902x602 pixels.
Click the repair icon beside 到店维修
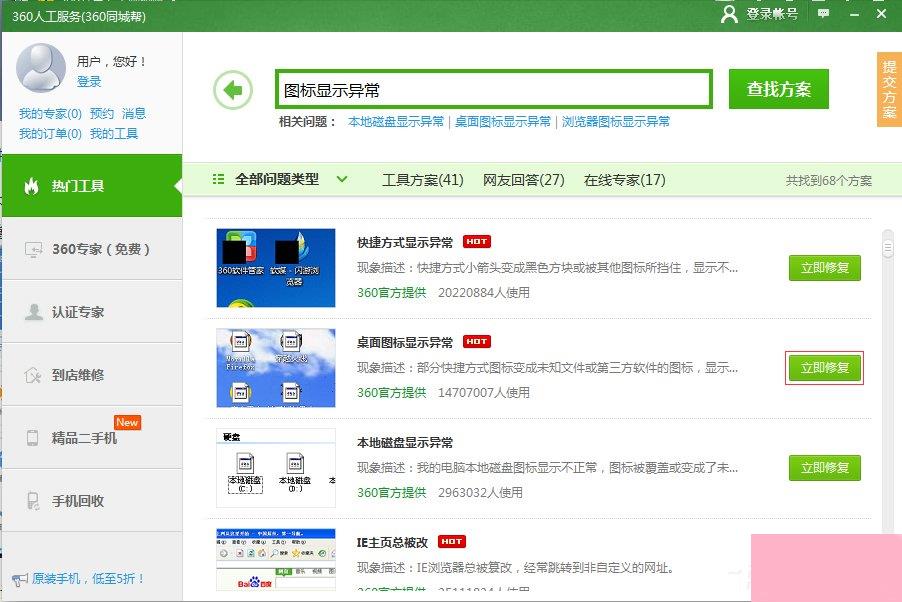pos(33,375)
